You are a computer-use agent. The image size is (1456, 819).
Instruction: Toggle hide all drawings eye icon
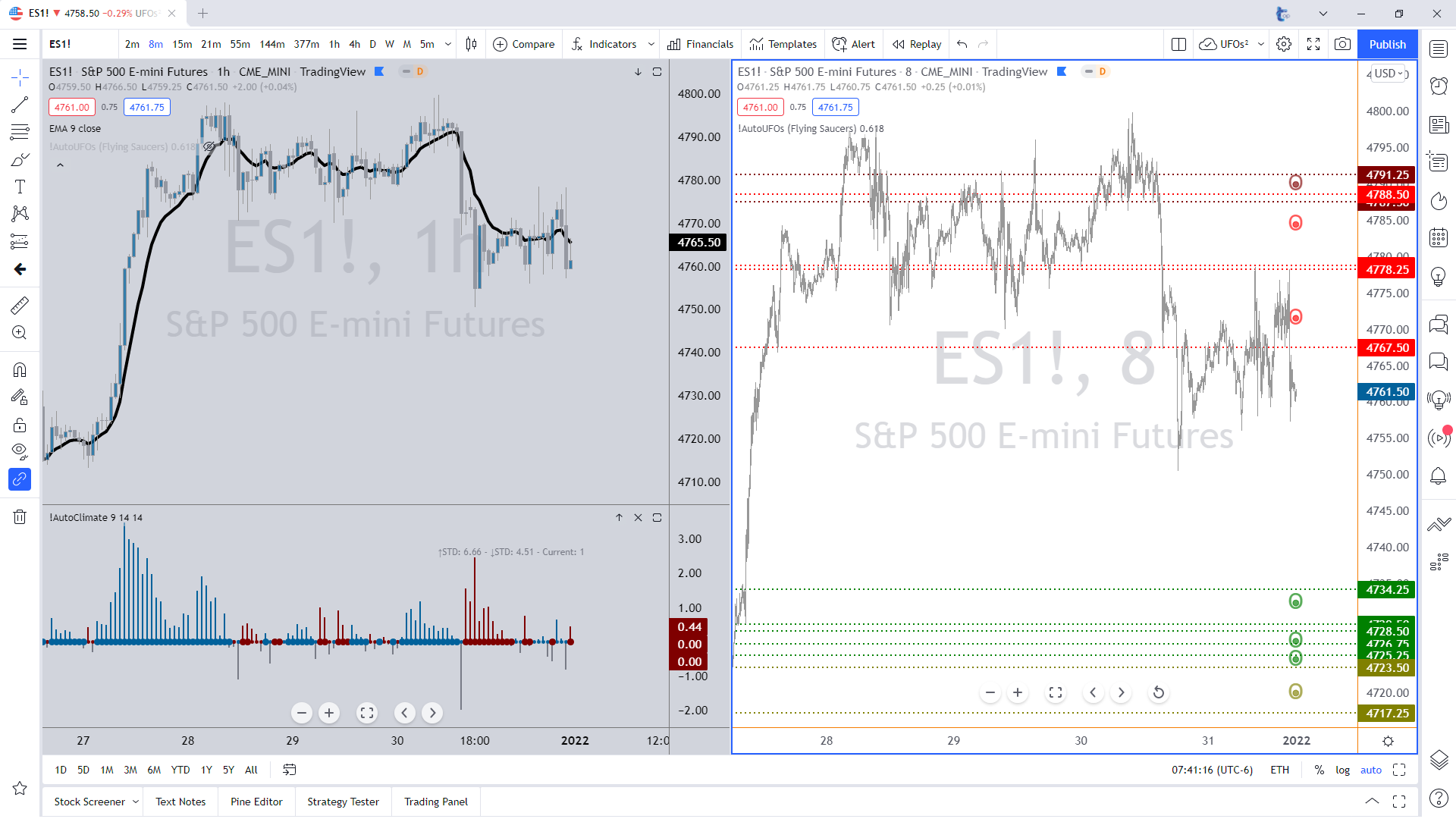point(20,451)
